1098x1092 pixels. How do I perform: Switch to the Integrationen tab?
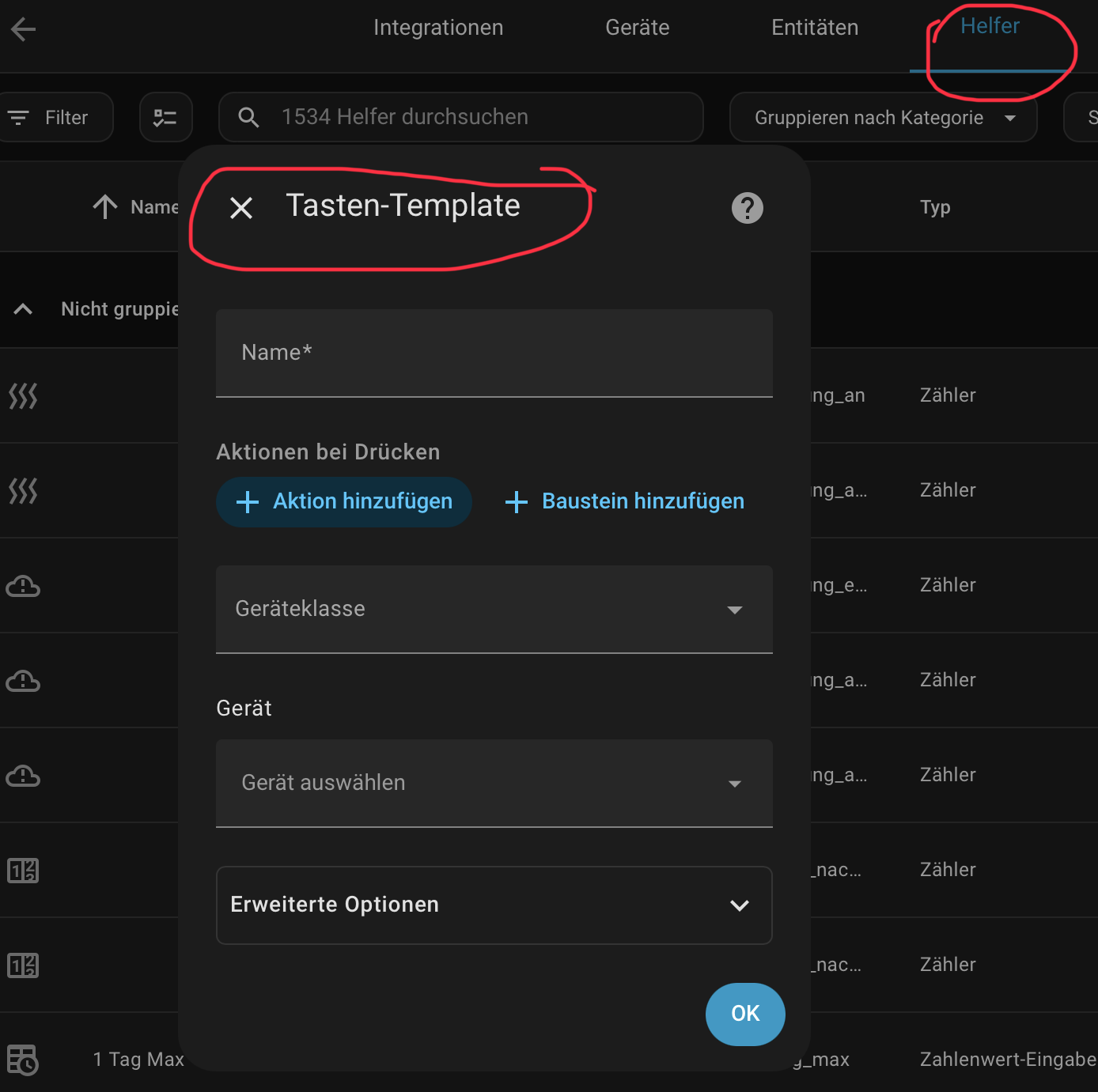point(438,28)
